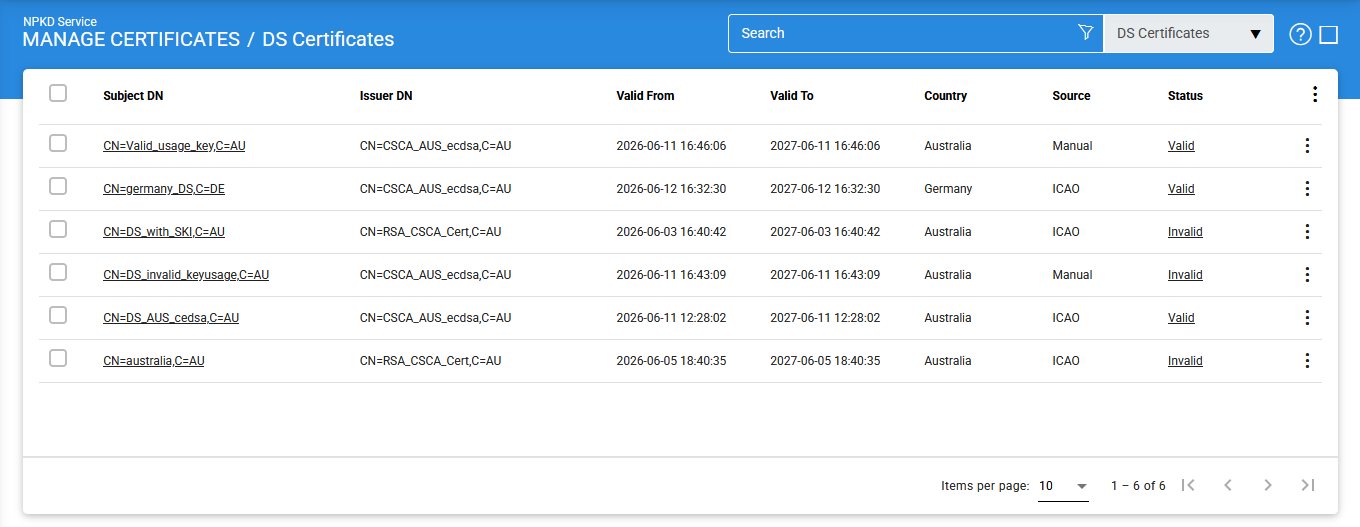Image resolution: width=1360 pixels, height=527 pixels.
Task: Click the square icon beside help
Action: coord(1329,35)
